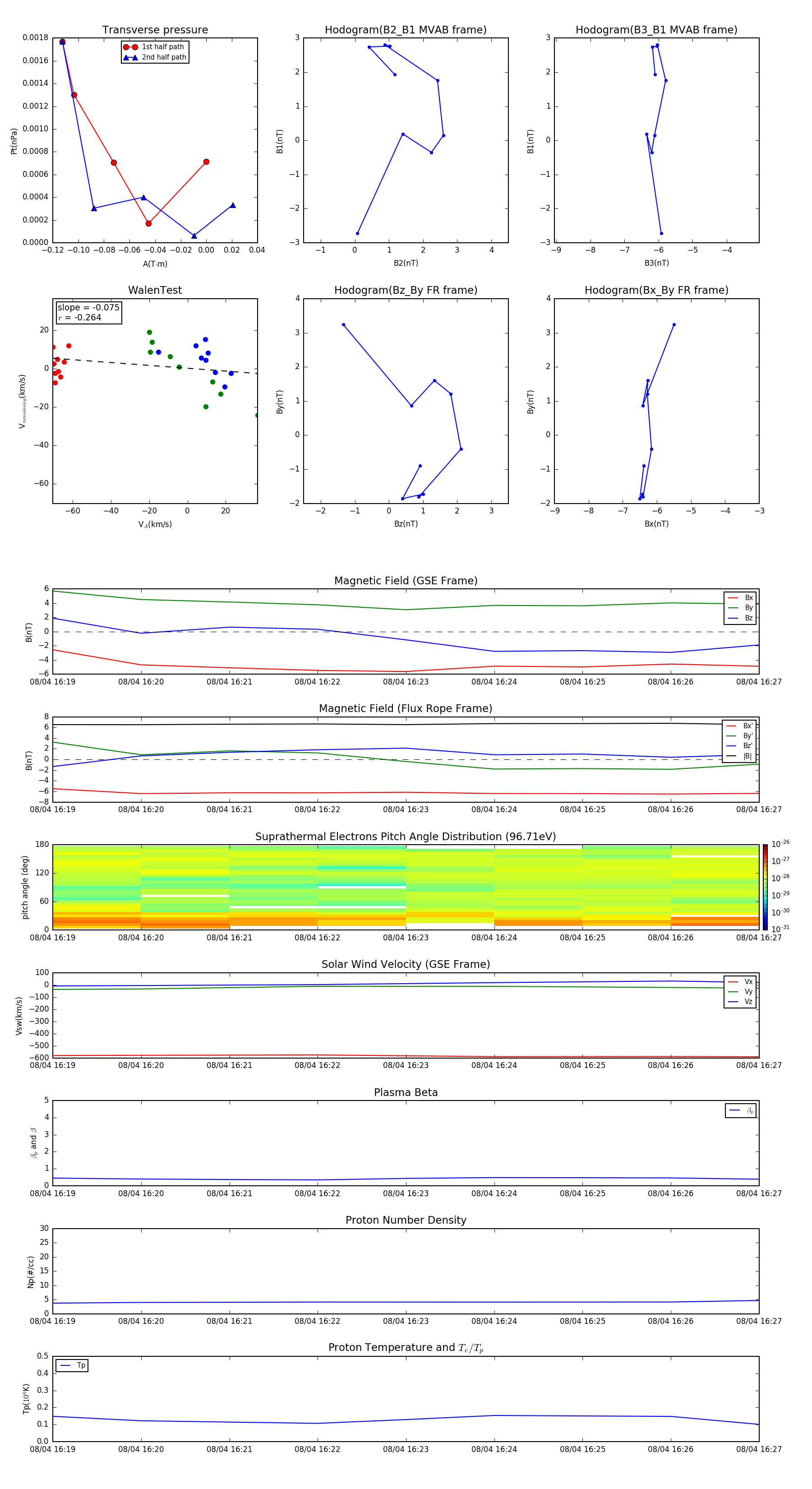Screen dimensions: 812x1489
Task: Click the Hodogram(Bz_By FR frame) title
Action: coord(406,290)
